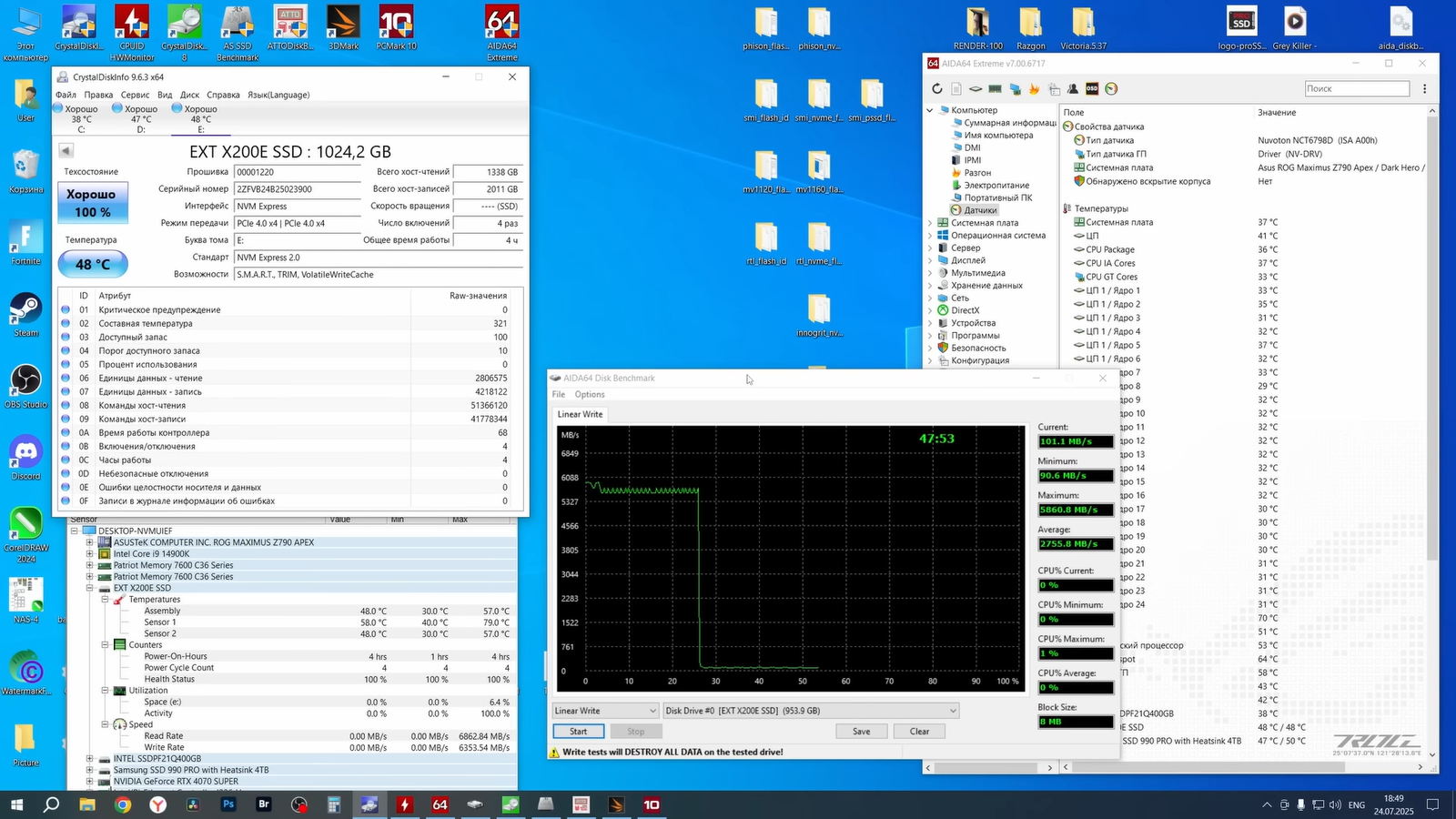Open the OSD panel icon in AIDA64
The width and height of the screenshot is (1456, 819).
pyautogui.click(x=1092, y=88)
